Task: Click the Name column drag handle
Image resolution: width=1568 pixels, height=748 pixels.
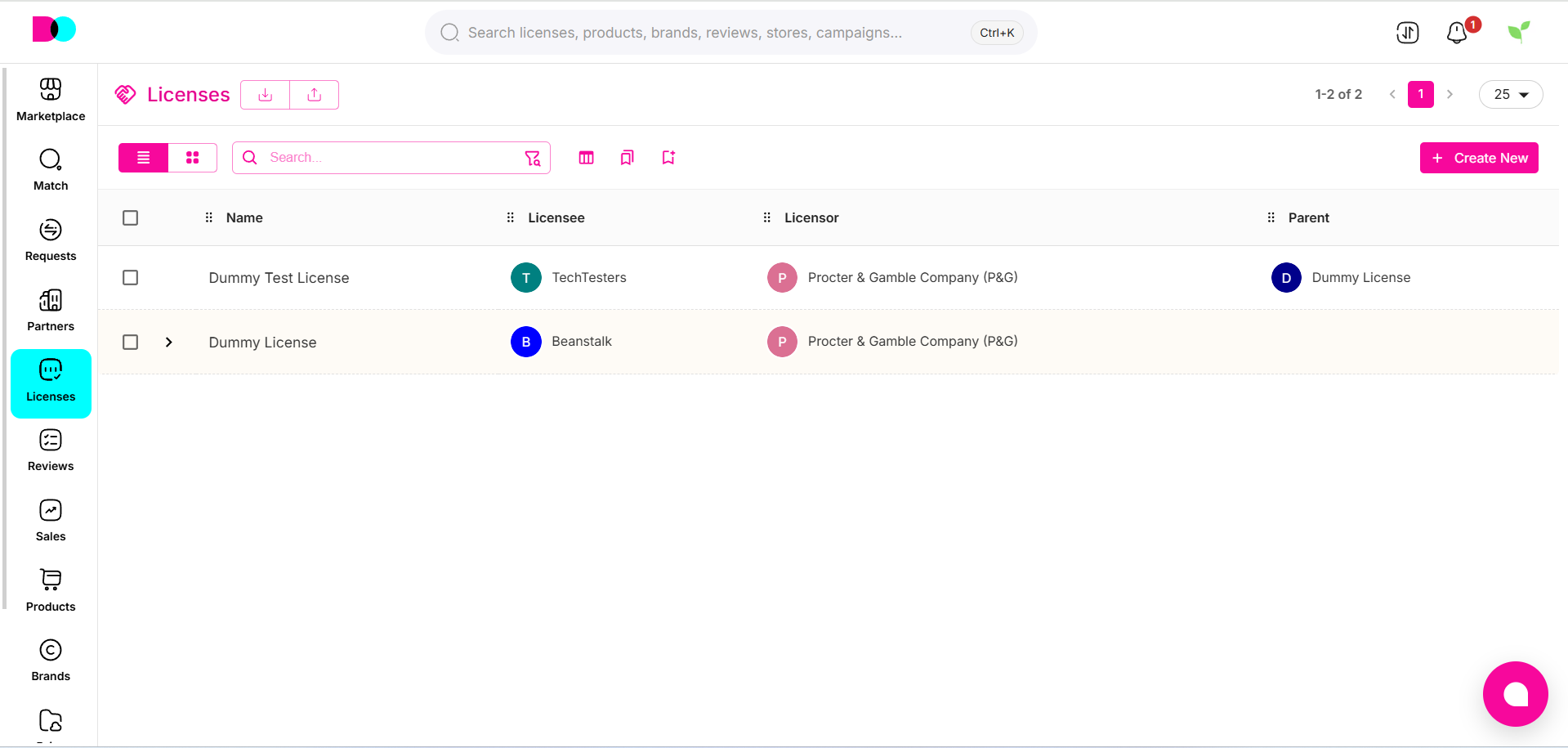Action: click(209, 217)
